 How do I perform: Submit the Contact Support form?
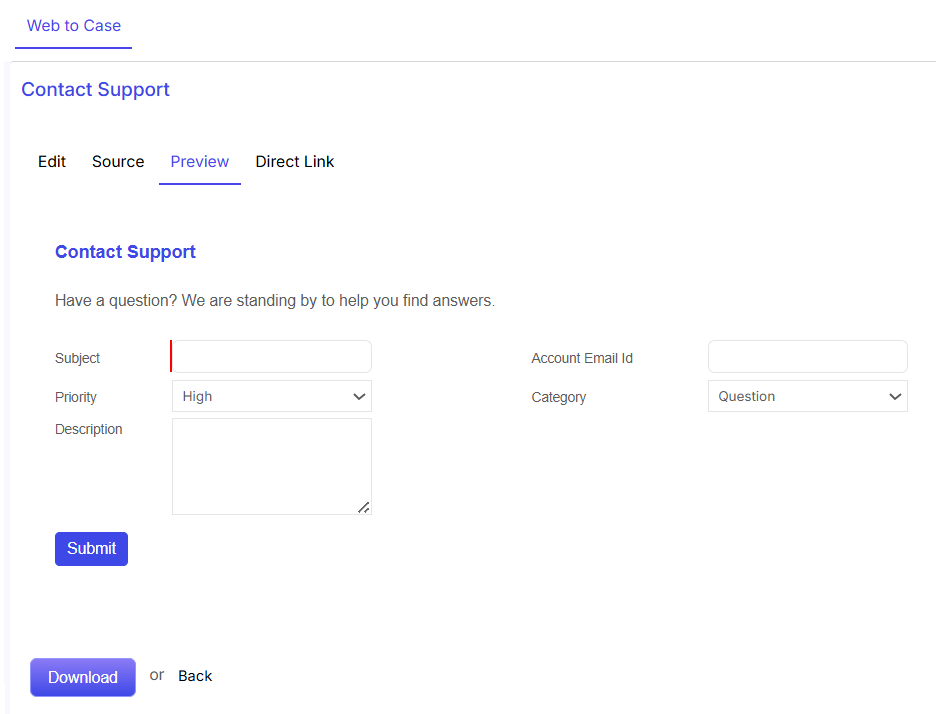click(91, 549)
